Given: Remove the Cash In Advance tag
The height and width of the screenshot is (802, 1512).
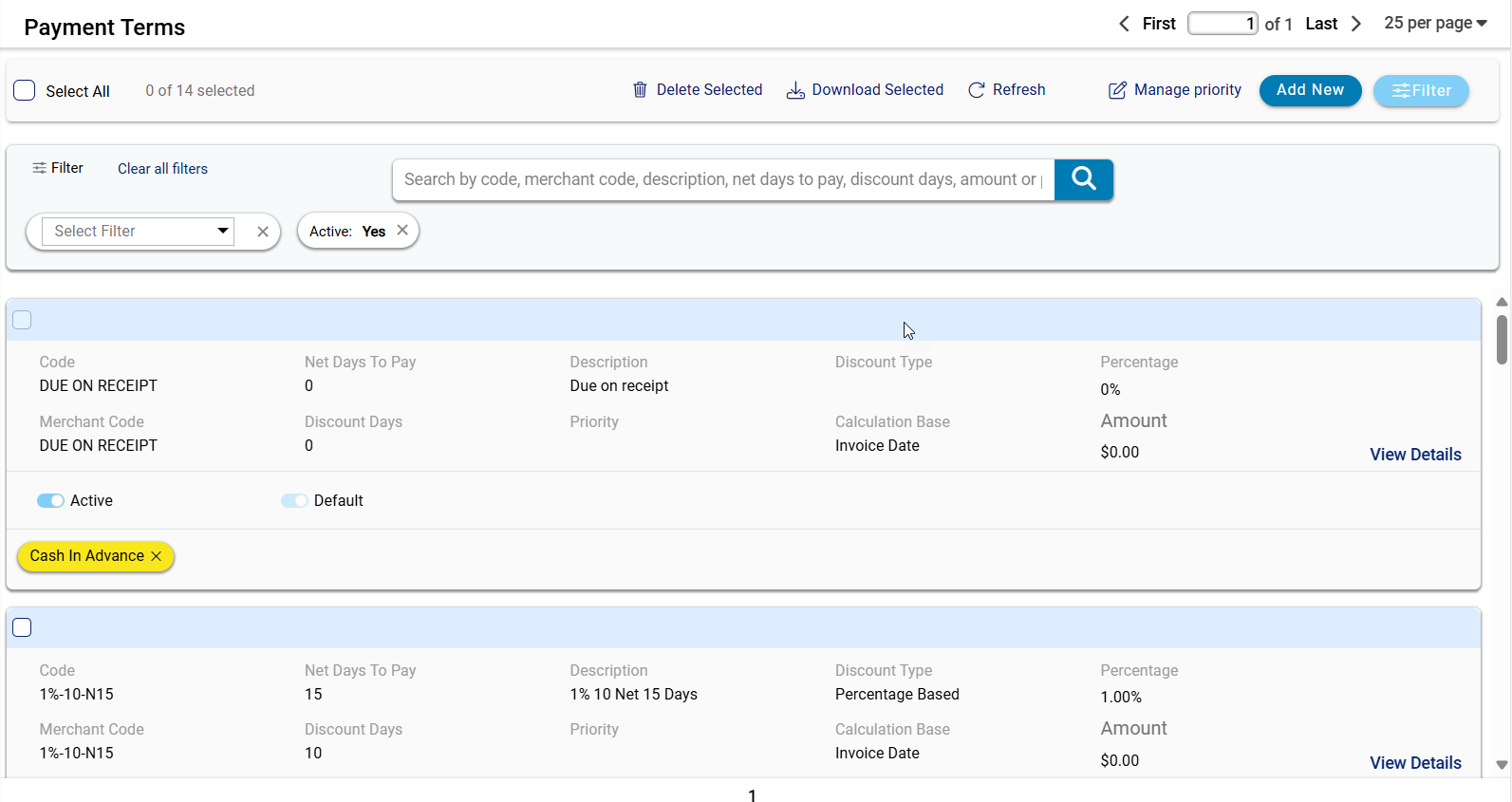Looking at the screenshot, I should pyautogui.click(x=157, y=556).
